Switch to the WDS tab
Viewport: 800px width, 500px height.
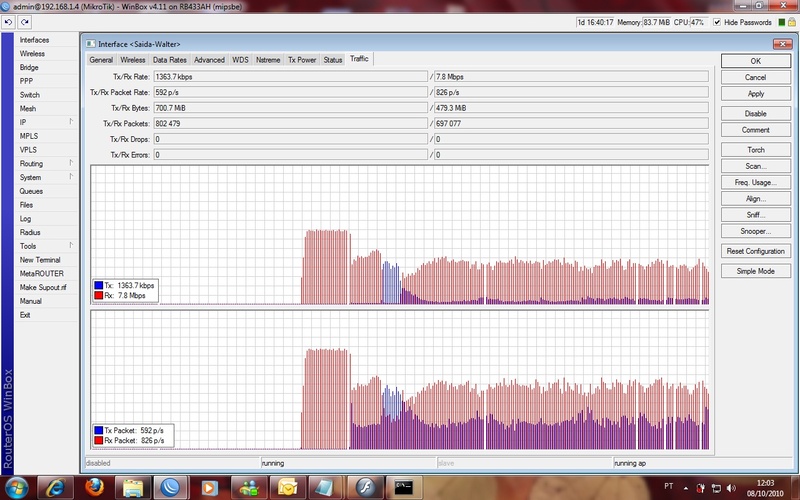tap(240, 60)
